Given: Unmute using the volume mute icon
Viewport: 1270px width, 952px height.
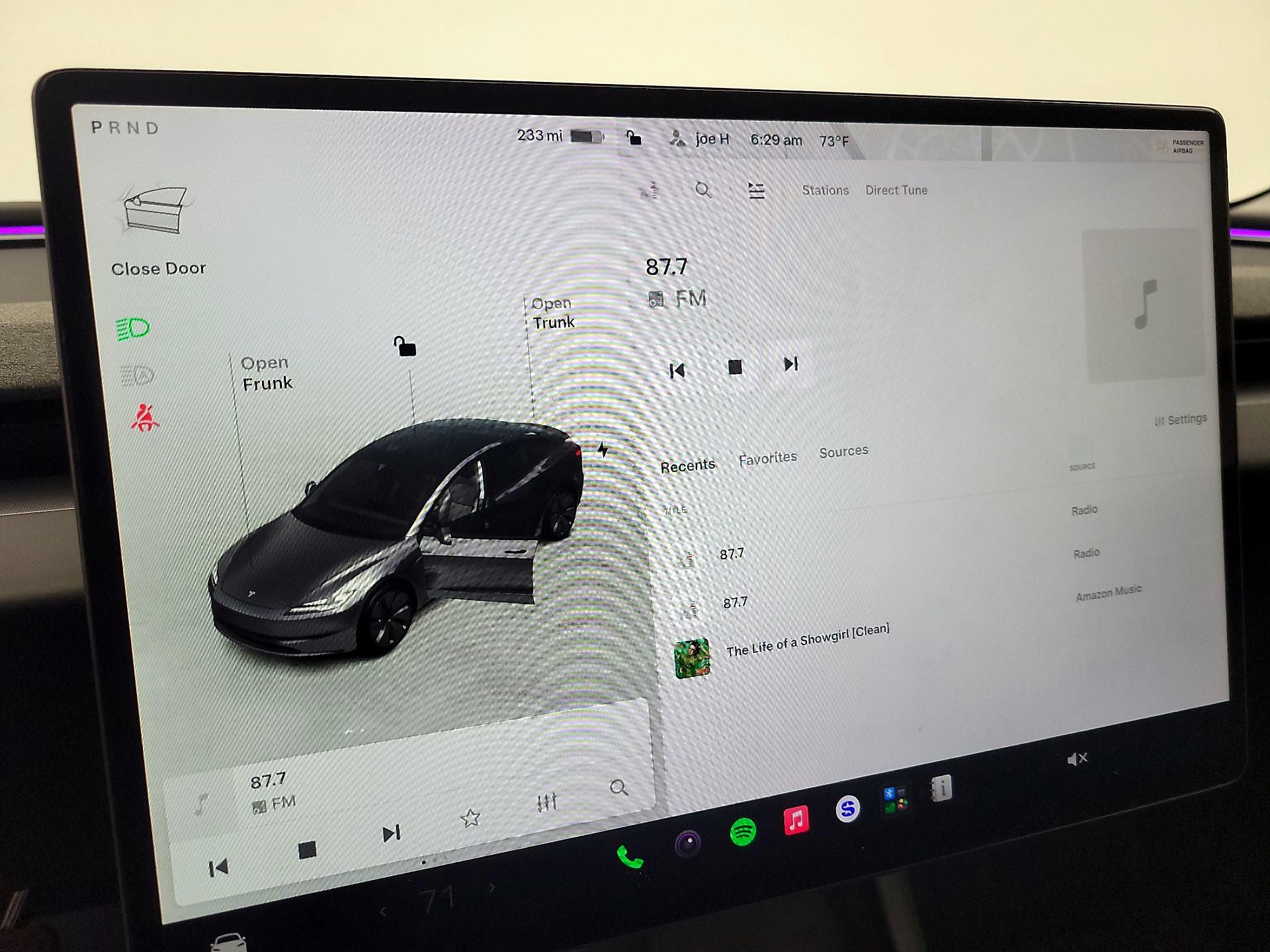Looking at the screenshot, I should pyautogui.click(x=1077, y=759).
